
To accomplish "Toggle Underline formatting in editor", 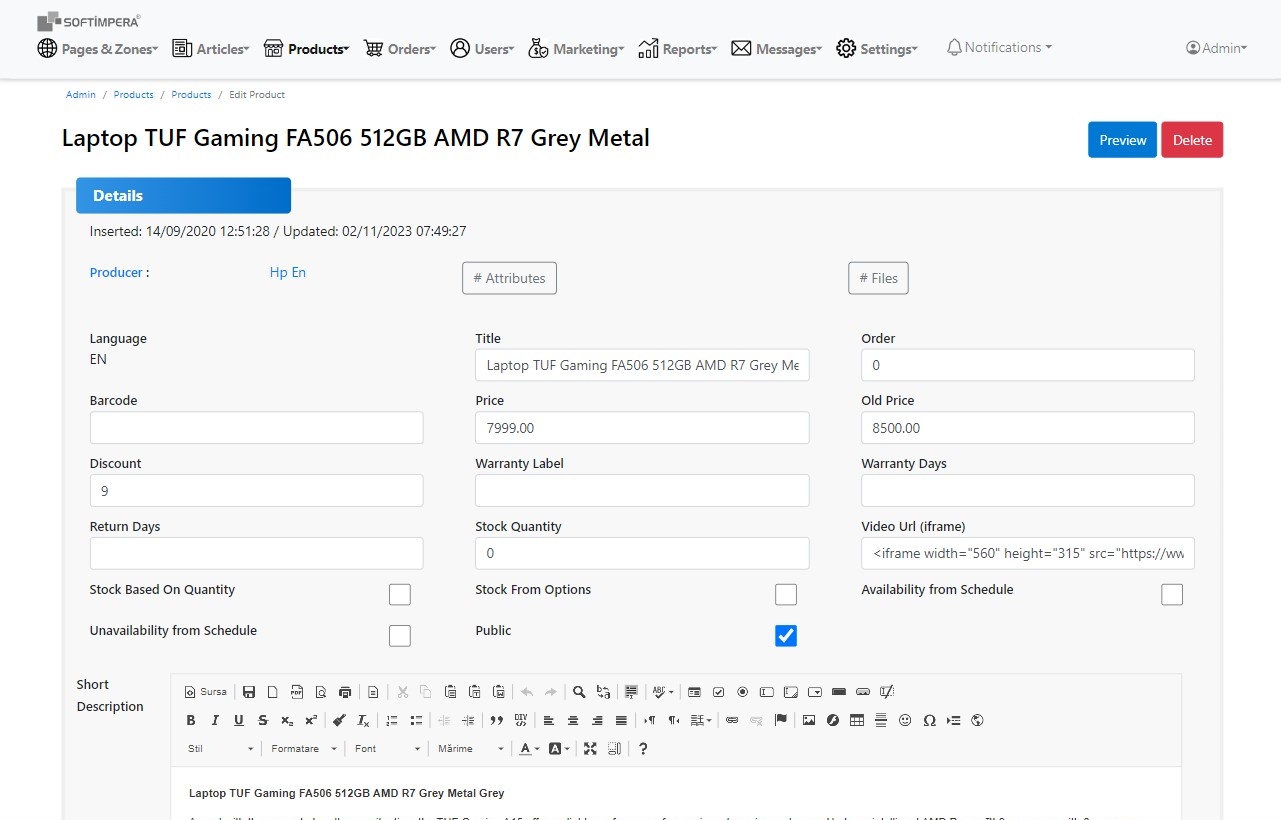I will pos(239,720).
